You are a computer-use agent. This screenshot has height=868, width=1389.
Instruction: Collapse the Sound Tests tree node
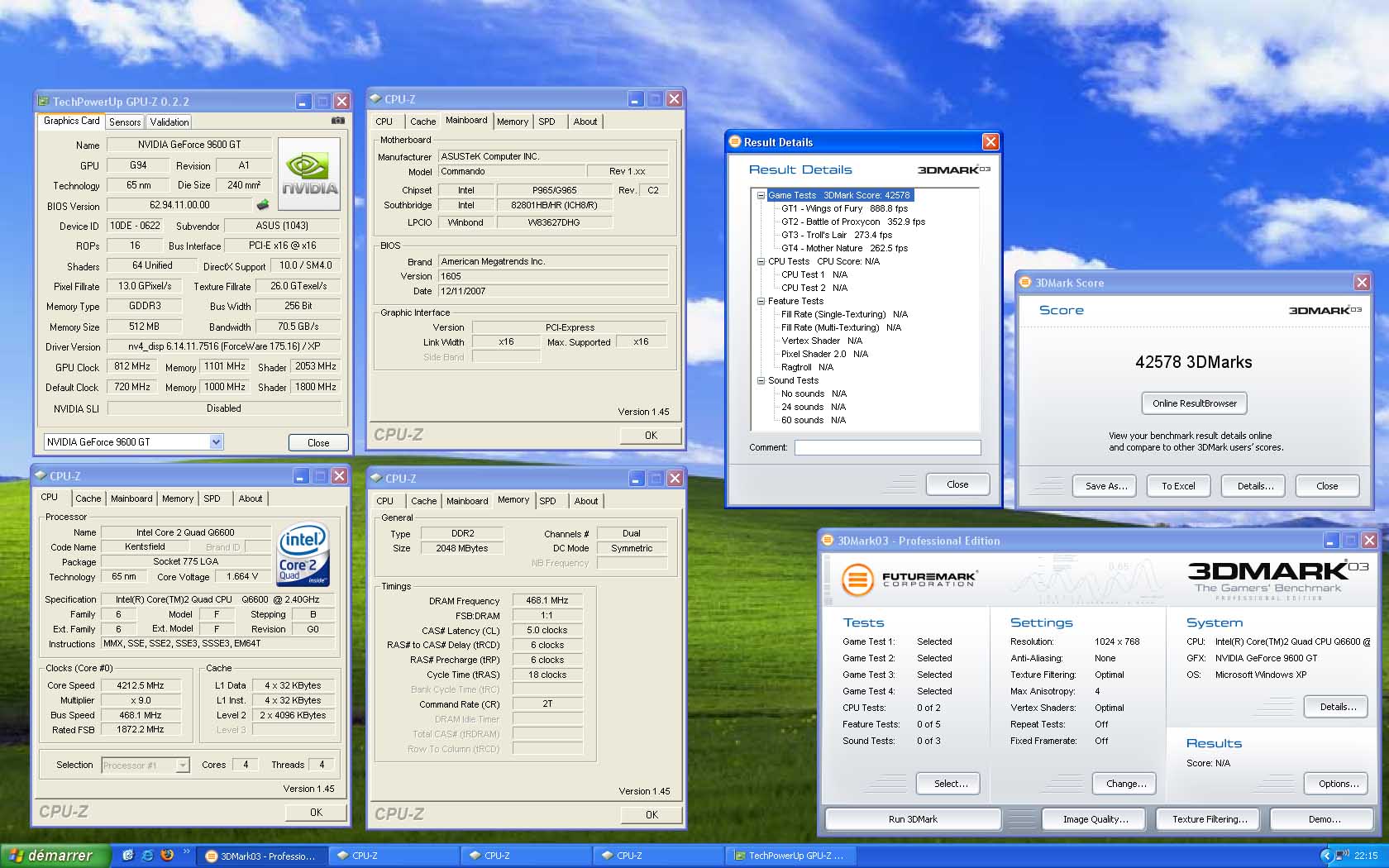(761, 380)
